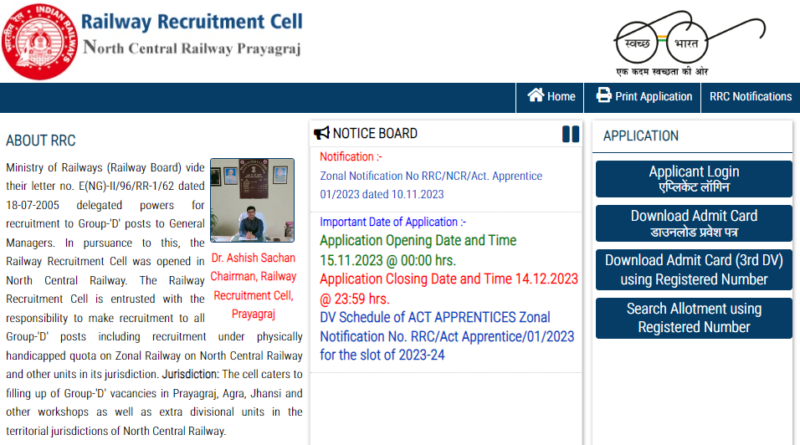Click the ABOUT RRC heading
This screenshot has height=445, width=800.
point(41,141)
